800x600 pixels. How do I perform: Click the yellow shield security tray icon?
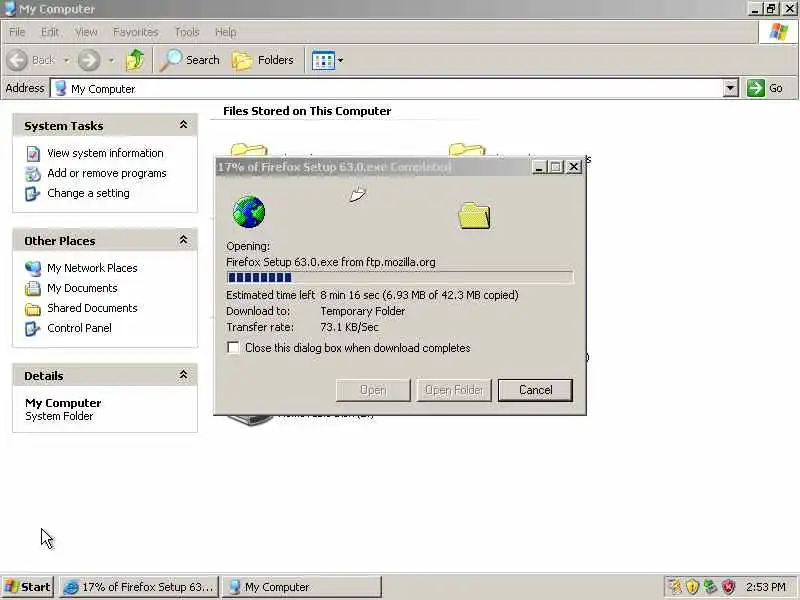coord(692,587)
